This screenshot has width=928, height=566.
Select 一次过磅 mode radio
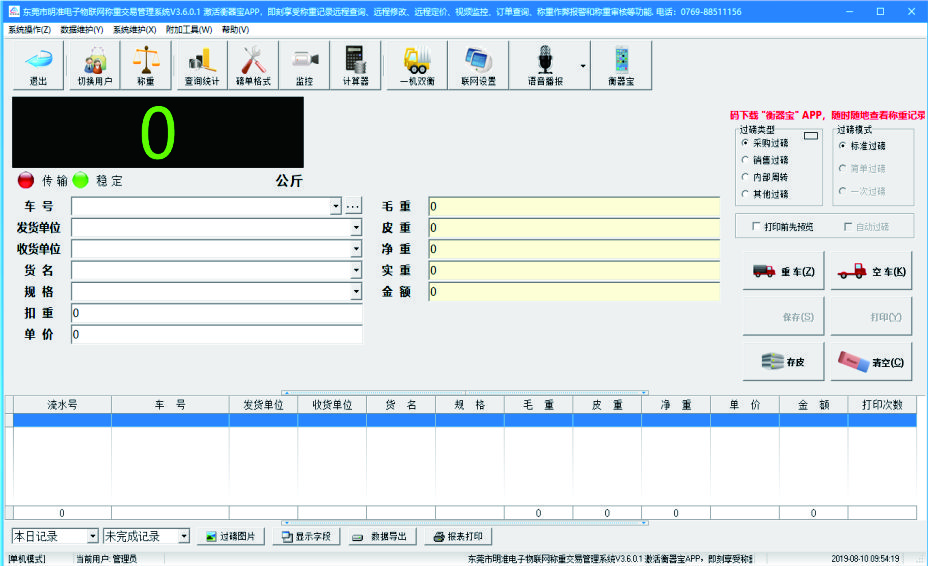pos(862,191)
